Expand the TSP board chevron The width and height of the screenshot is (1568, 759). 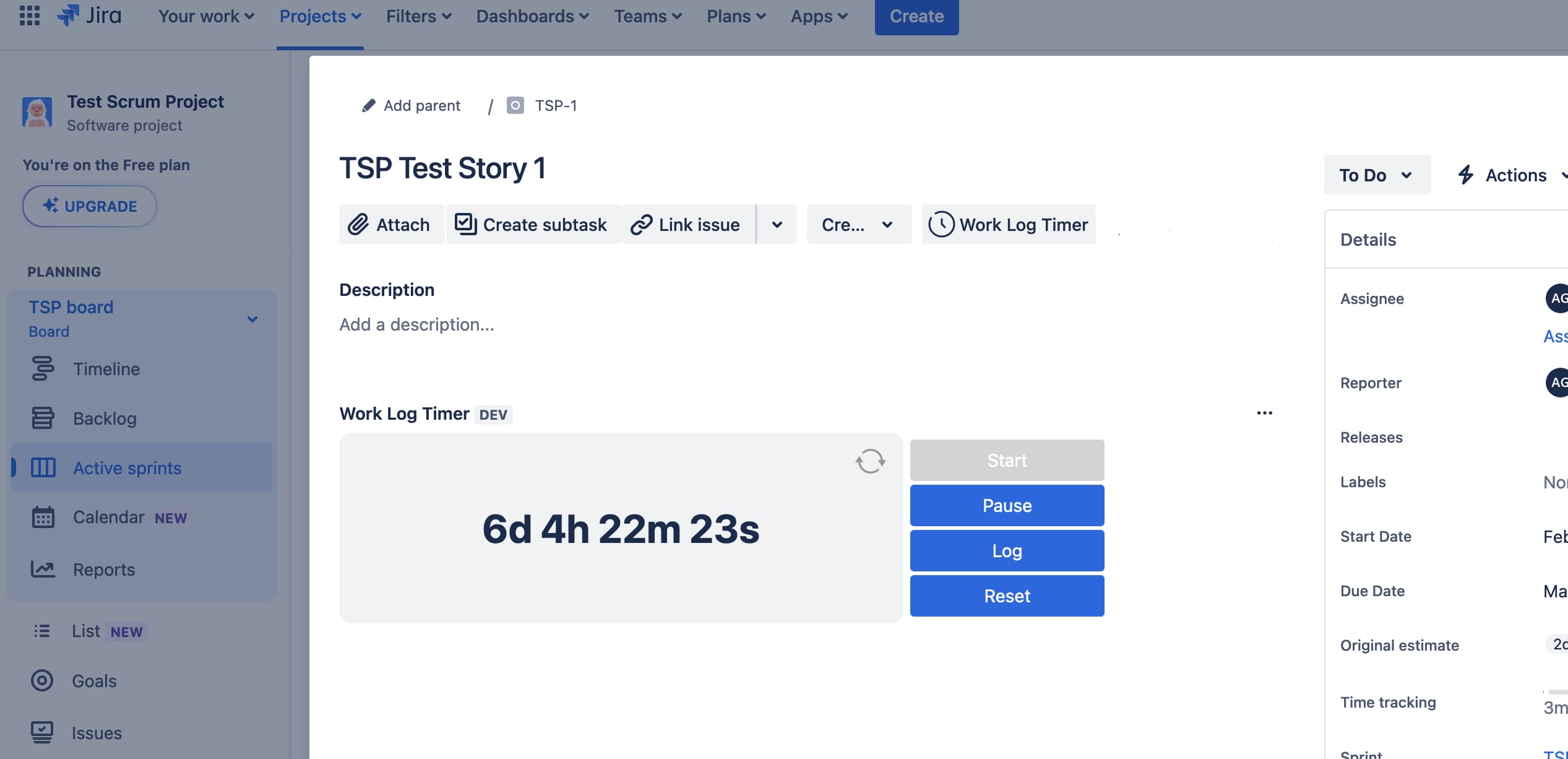[x=252, y=319]
